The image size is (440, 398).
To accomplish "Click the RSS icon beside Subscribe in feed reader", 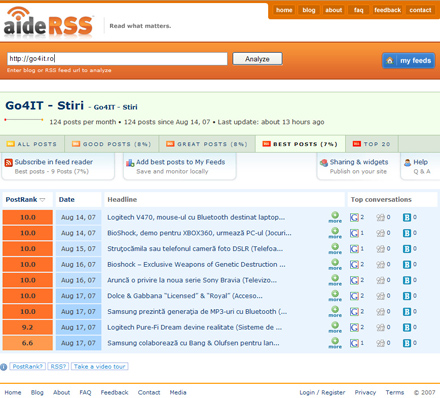I will pos(9,163).
